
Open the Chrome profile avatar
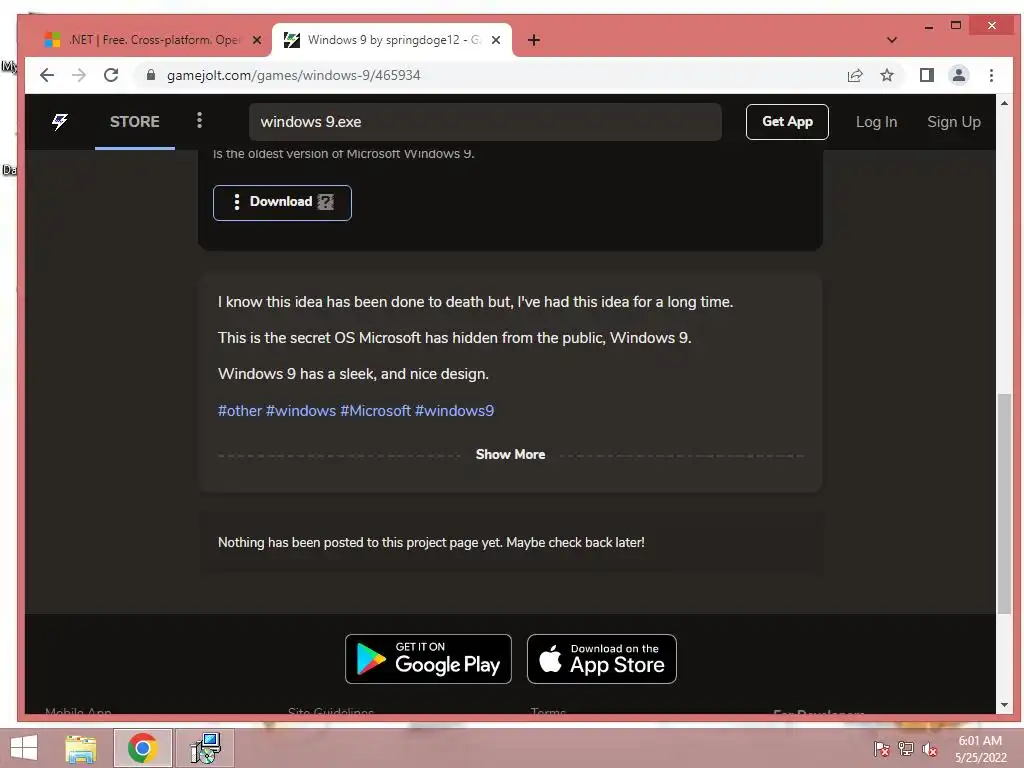coord(959,75)
